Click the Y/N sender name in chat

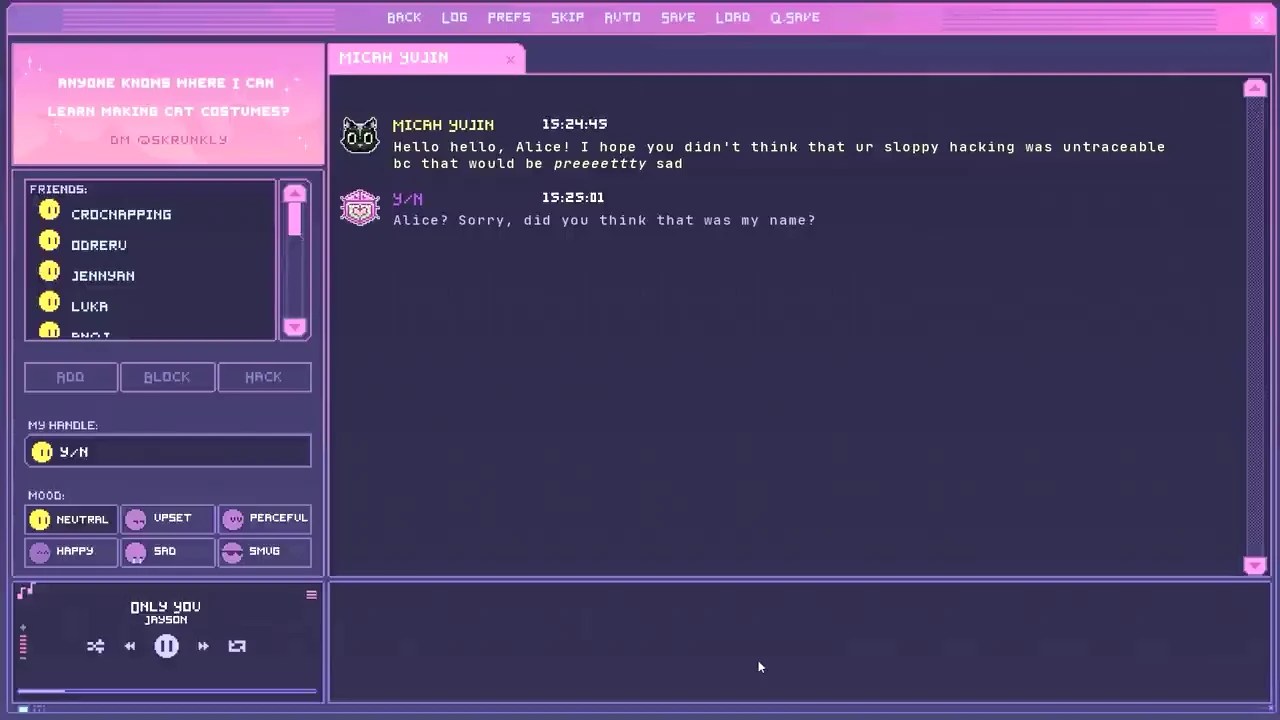(x=407, y=198)
